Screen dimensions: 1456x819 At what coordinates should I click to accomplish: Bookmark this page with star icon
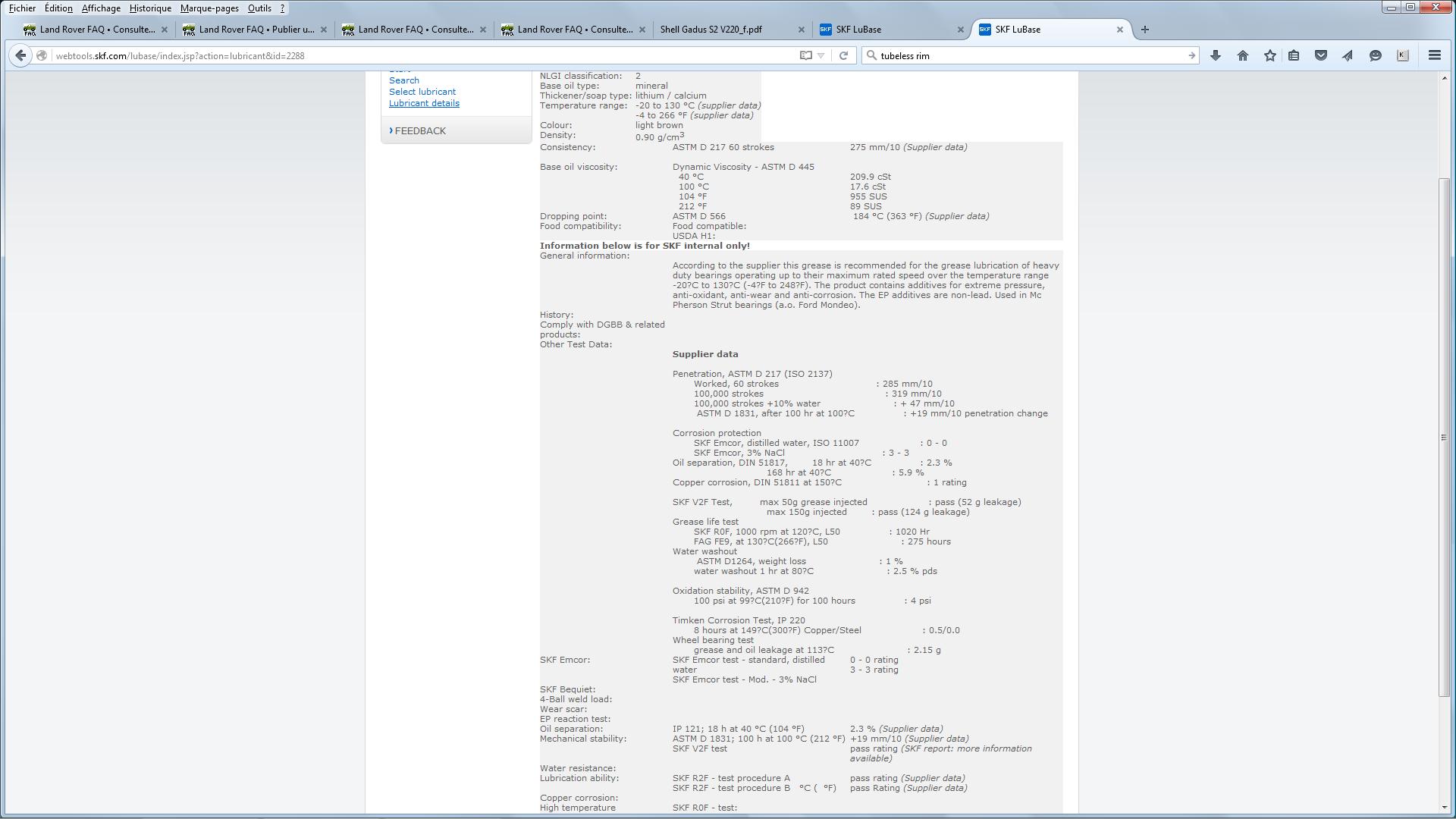pyautogui.click(x=1270, y=55)
